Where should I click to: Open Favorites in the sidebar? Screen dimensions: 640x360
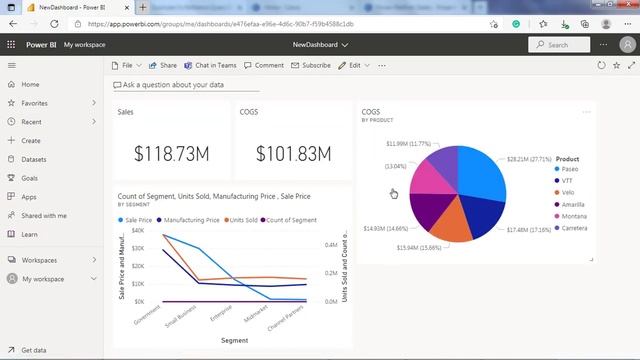[34, 103]
